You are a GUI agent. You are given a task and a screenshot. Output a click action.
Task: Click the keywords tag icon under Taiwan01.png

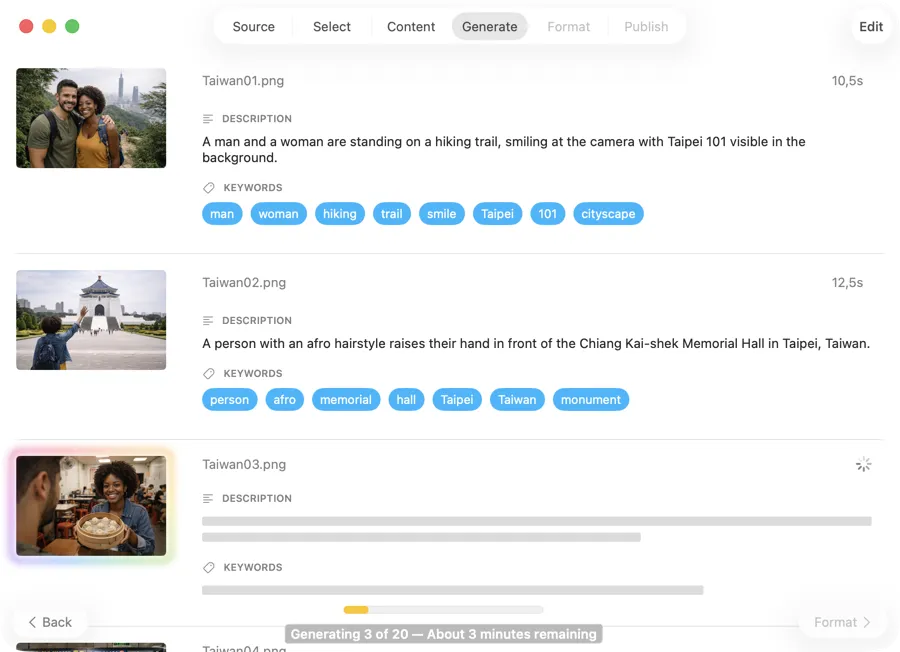pyautogui.click(x=208, y=188)
